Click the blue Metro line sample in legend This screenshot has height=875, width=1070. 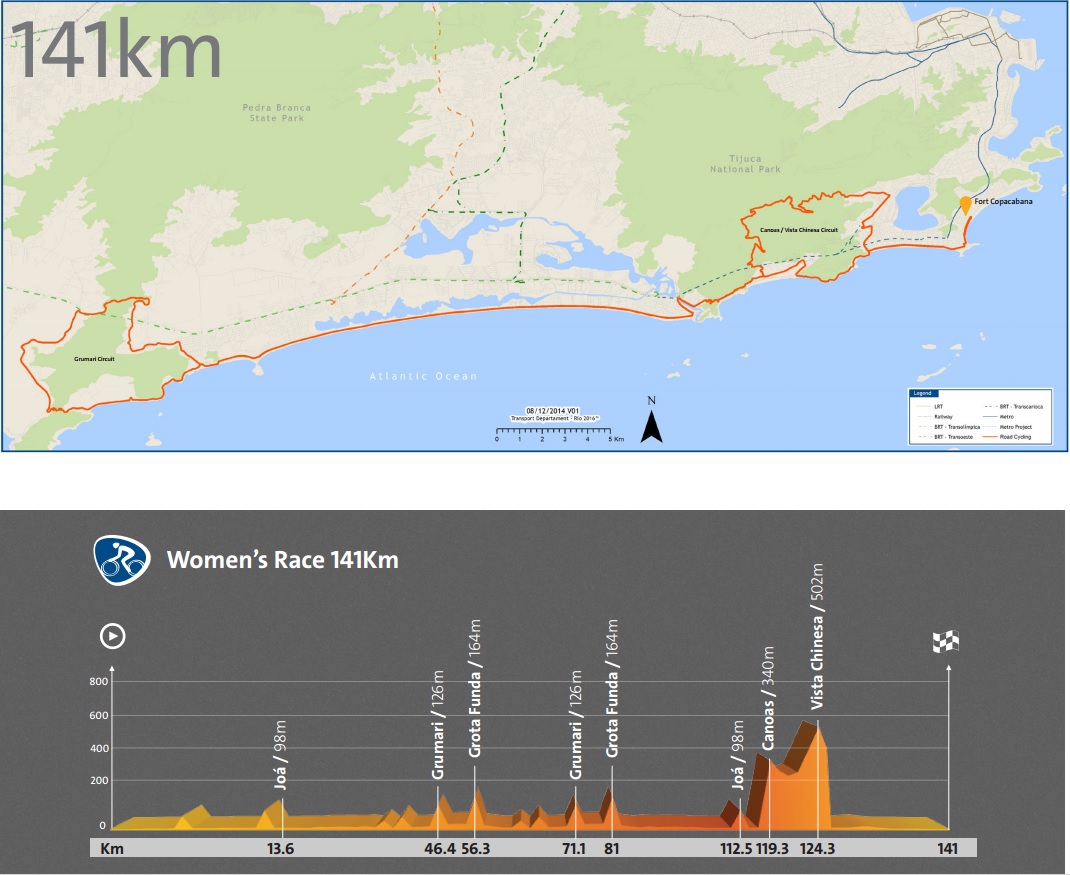pos(992,416)
